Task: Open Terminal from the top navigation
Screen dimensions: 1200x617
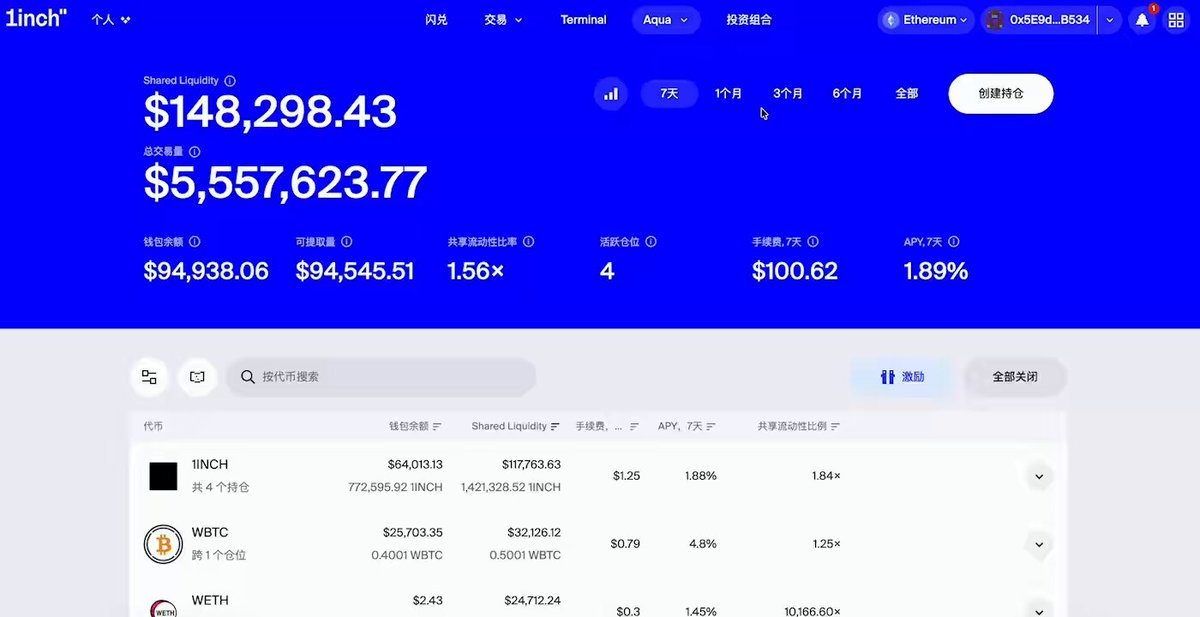Action: (x=584, y=20)
